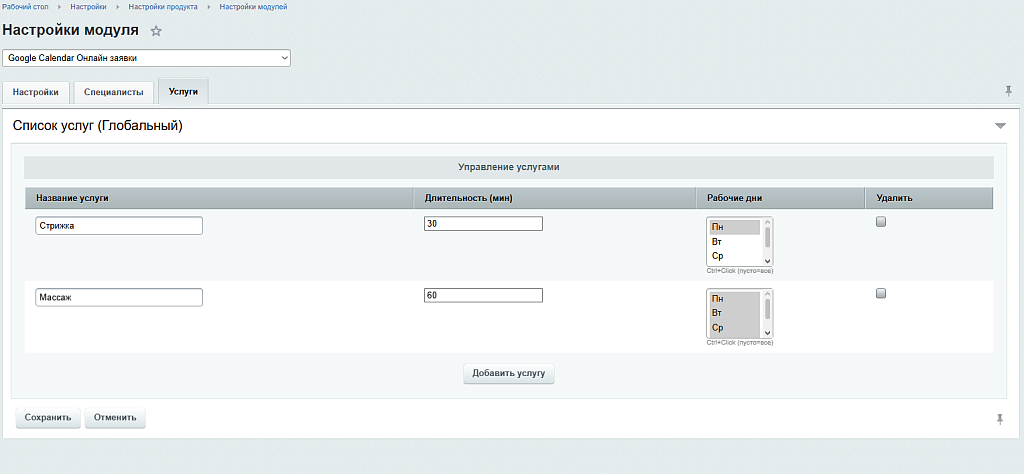The height and width of the screenshot is (474, 1024).
Task: Open the Специалисты tab
Action: point(114,92)
